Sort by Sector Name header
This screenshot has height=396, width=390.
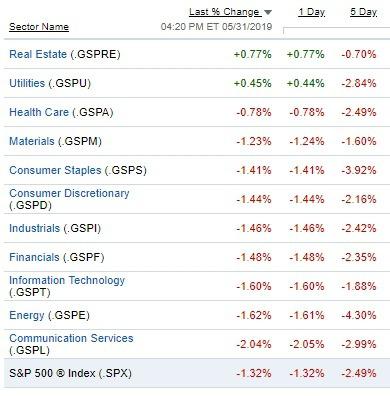pyautogui.click(x=39, y=27)
